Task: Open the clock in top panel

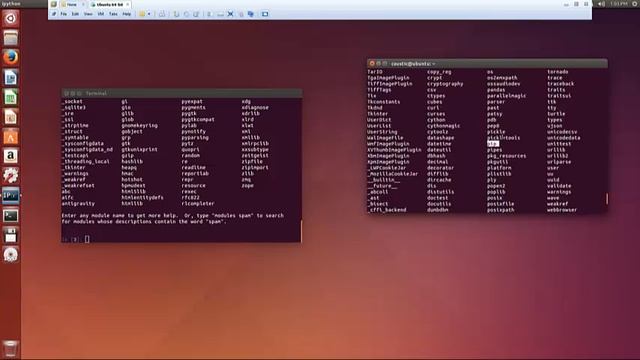Action: pyautogui.click(x=619, y=4)
